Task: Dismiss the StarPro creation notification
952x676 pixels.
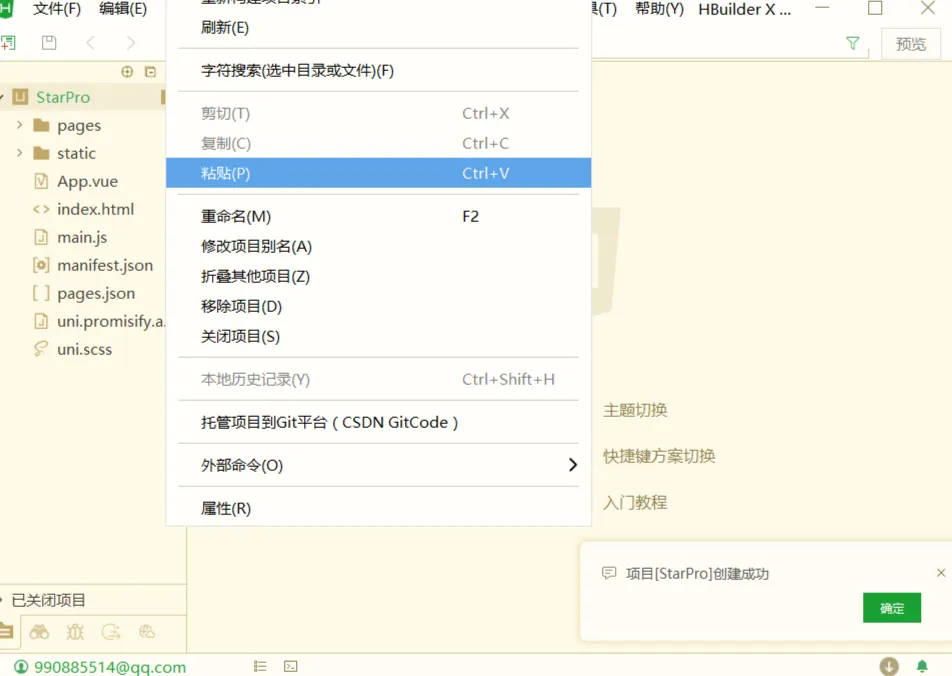Action: click(940, 573)
